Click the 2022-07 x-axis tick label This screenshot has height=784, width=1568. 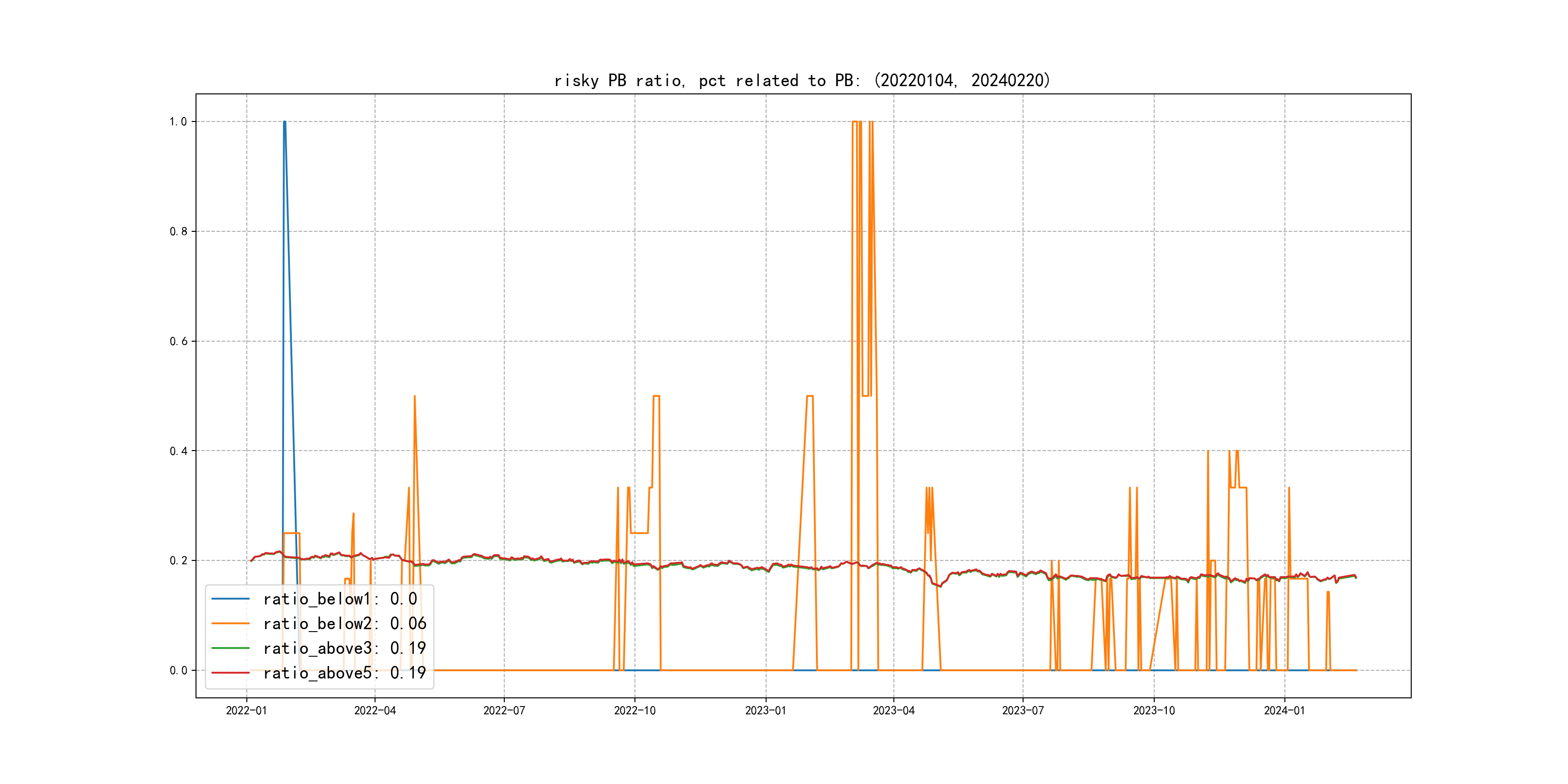(504, 710)
